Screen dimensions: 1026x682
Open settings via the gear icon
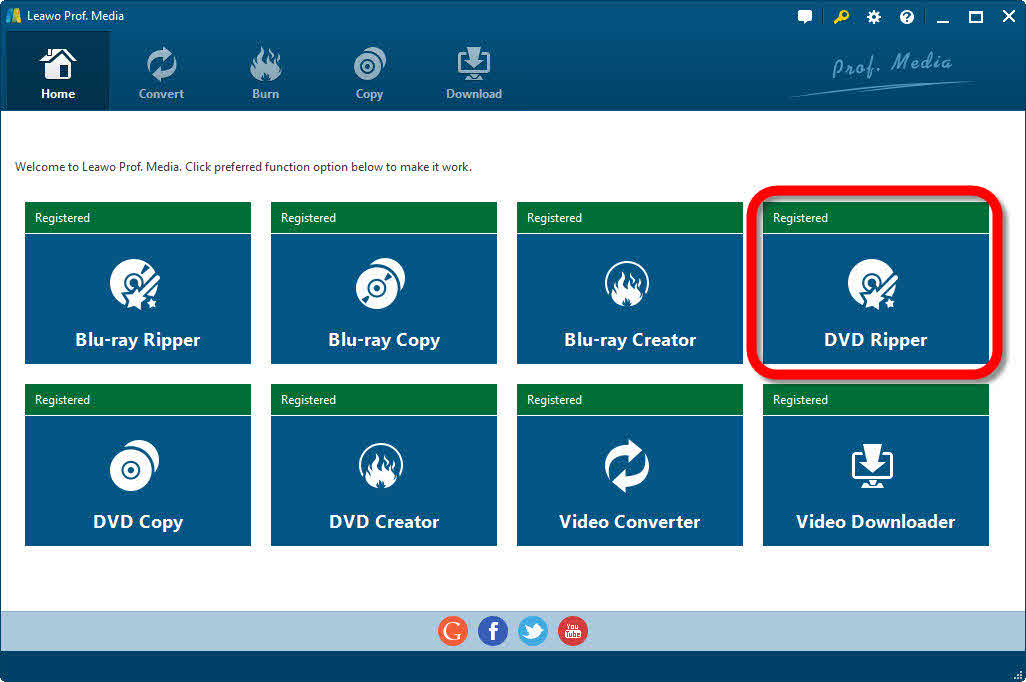874,17
